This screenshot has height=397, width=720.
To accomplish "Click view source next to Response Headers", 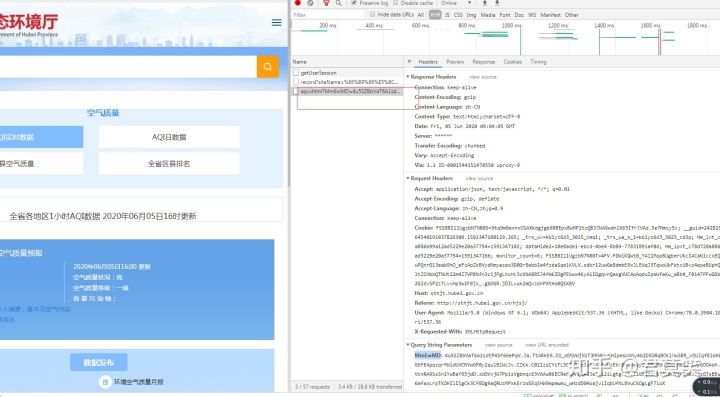I will [x=483, y=77].
